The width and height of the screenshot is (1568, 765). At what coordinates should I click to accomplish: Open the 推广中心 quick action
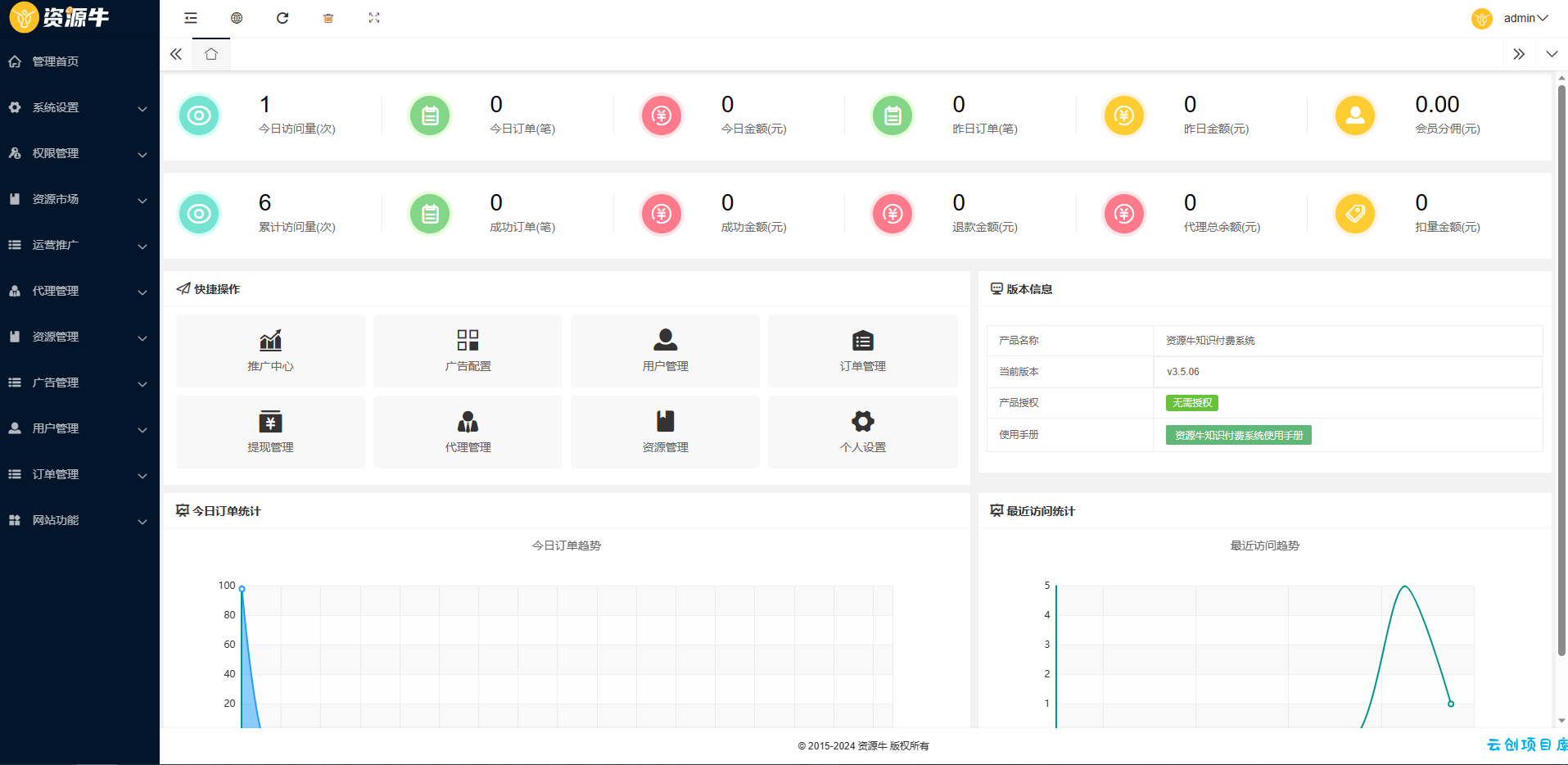270,351
